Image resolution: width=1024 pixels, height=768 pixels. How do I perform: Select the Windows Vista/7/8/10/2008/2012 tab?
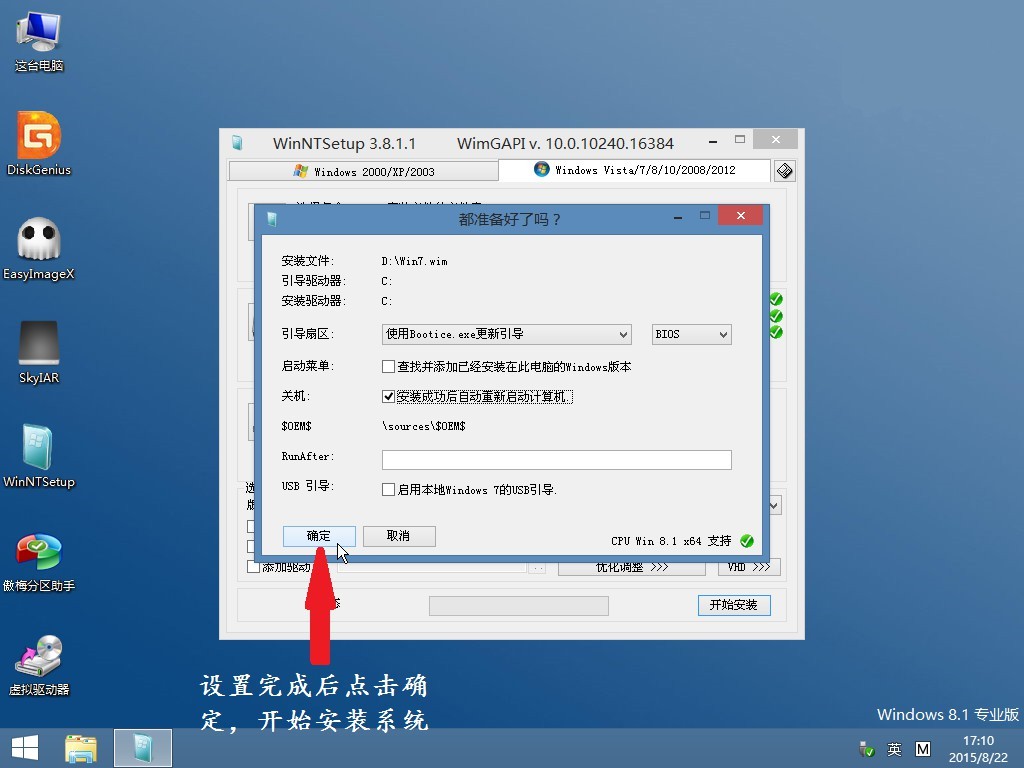pos(637,170)
